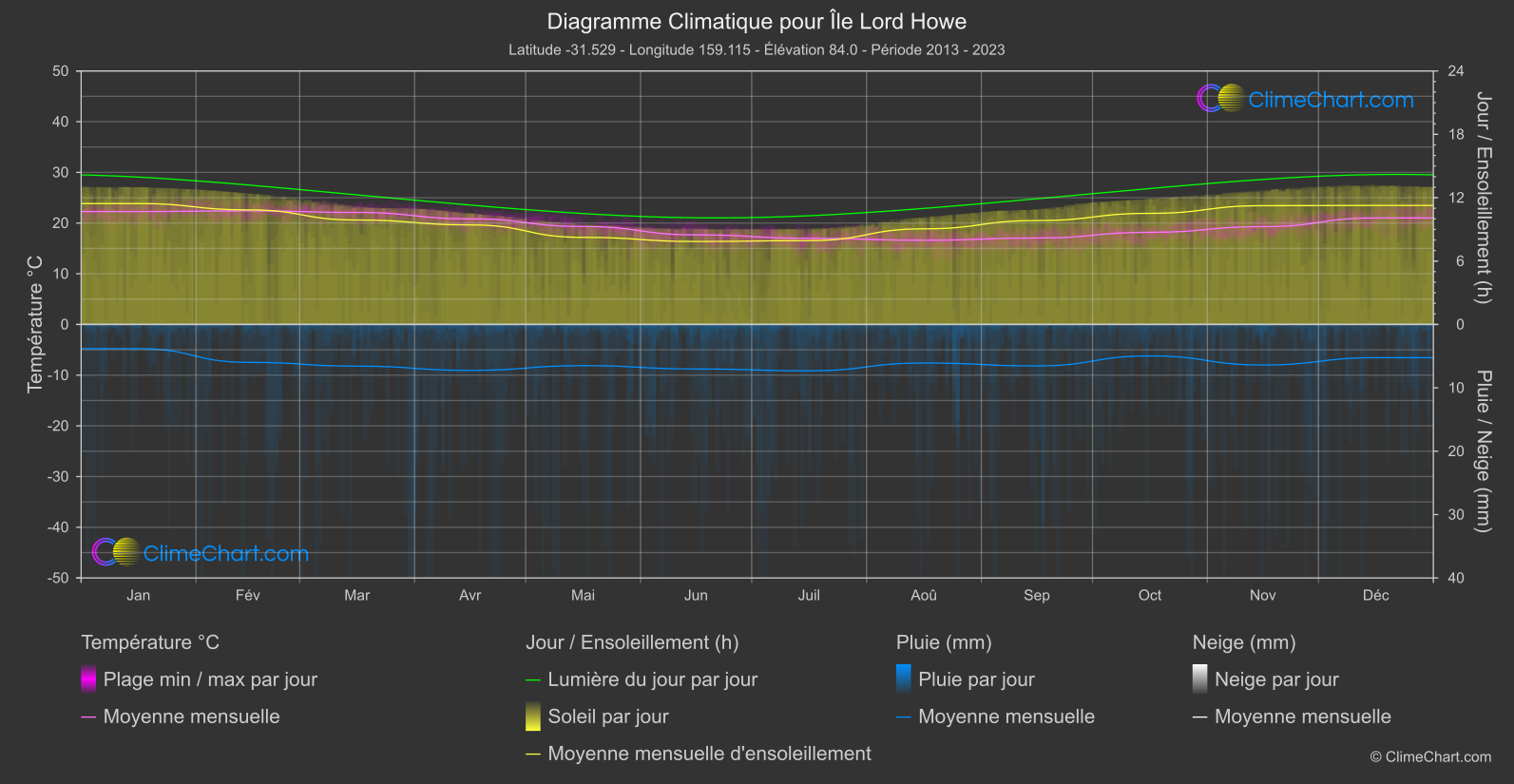
Task: Click the Fév month label
Action: pyautogui.click(x=247, y=595)
